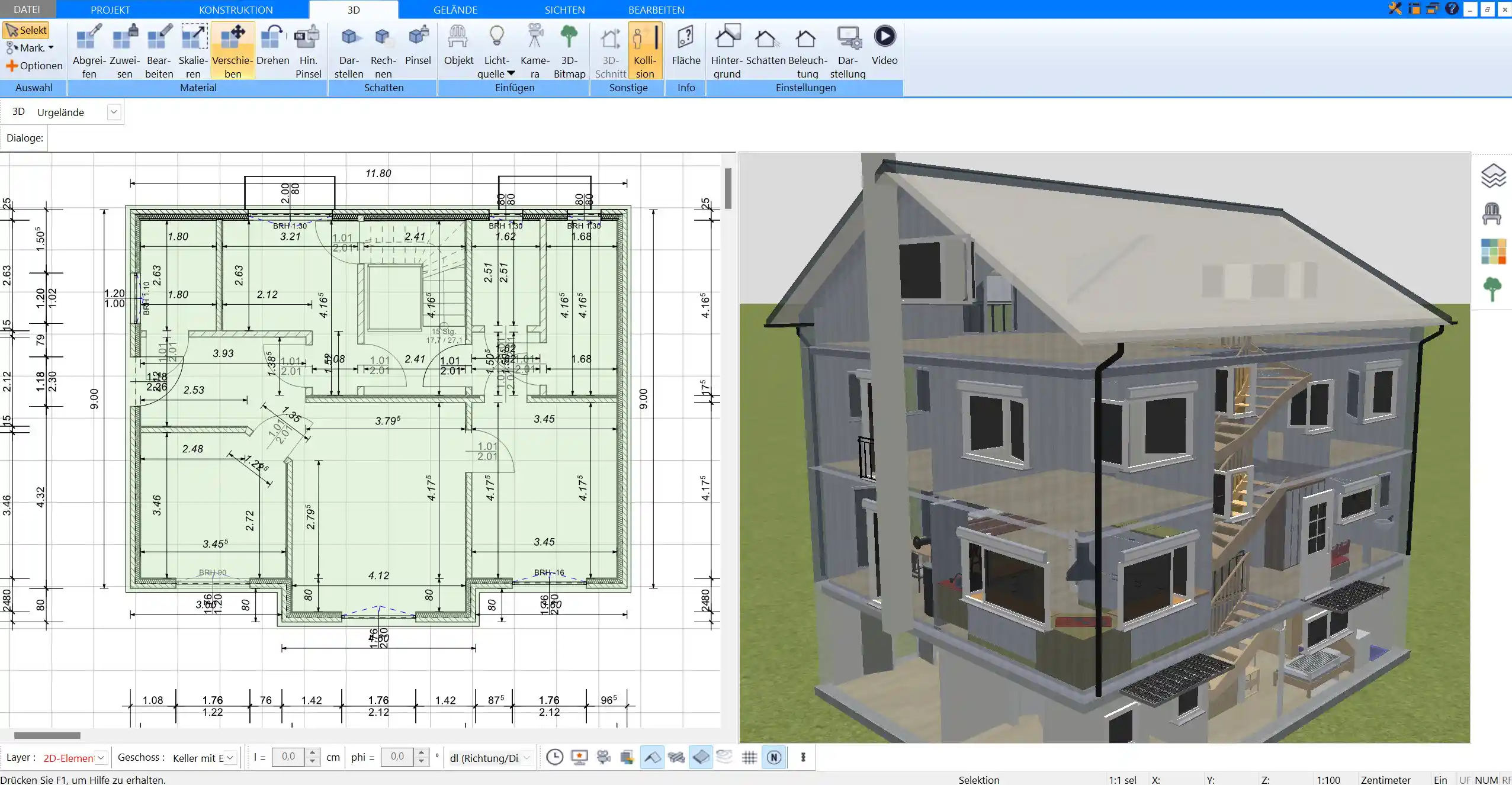Viewport: 1512px width, 785px height.
Task: Open the plants catalog in right sidebar
Action: pyautogui.click(x=1492, y=289)
